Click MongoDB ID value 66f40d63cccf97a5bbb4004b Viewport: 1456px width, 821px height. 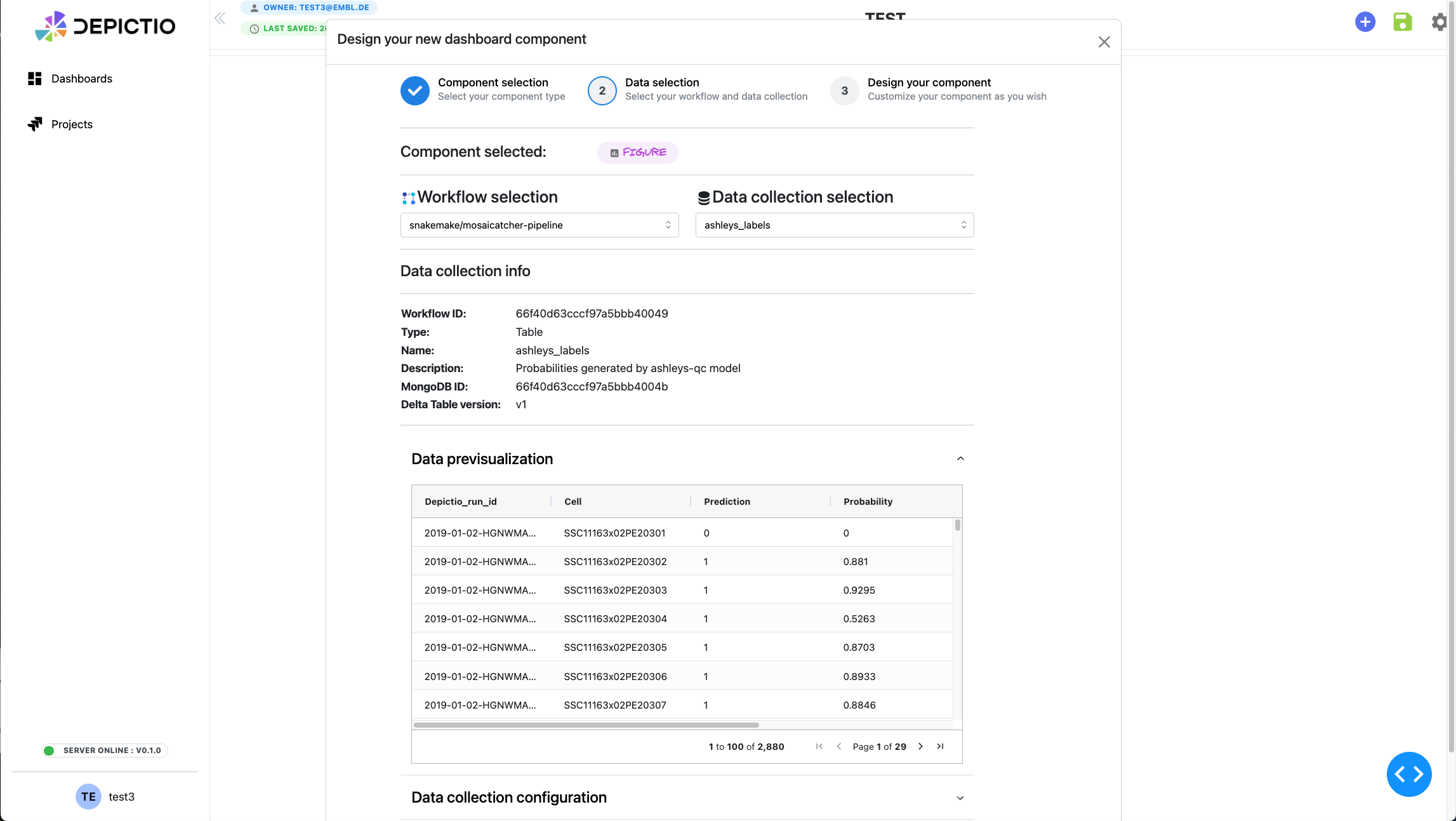point(592,387)
